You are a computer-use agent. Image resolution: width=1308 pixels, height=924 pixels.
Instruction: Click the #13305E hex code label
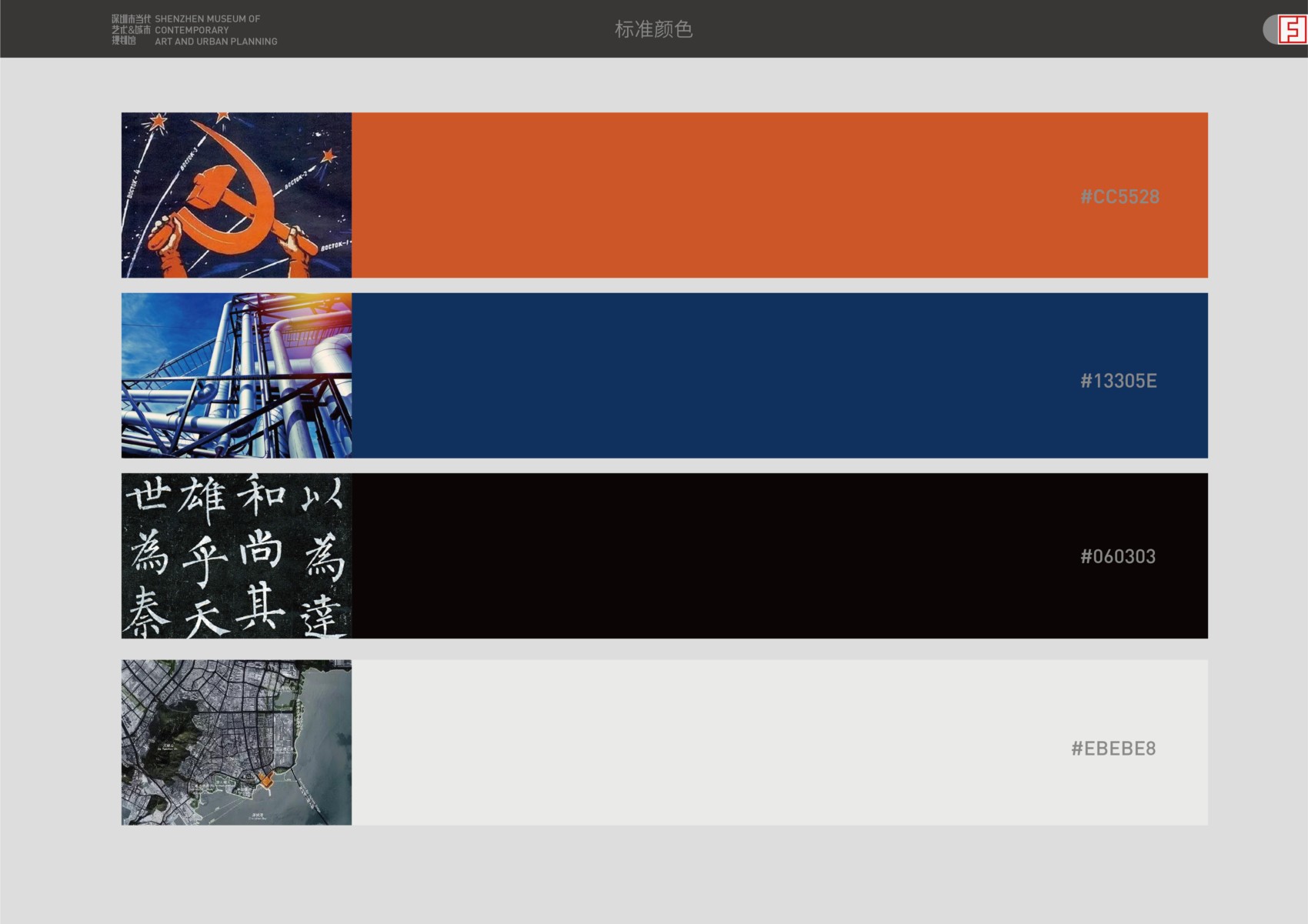point(1119,381)
